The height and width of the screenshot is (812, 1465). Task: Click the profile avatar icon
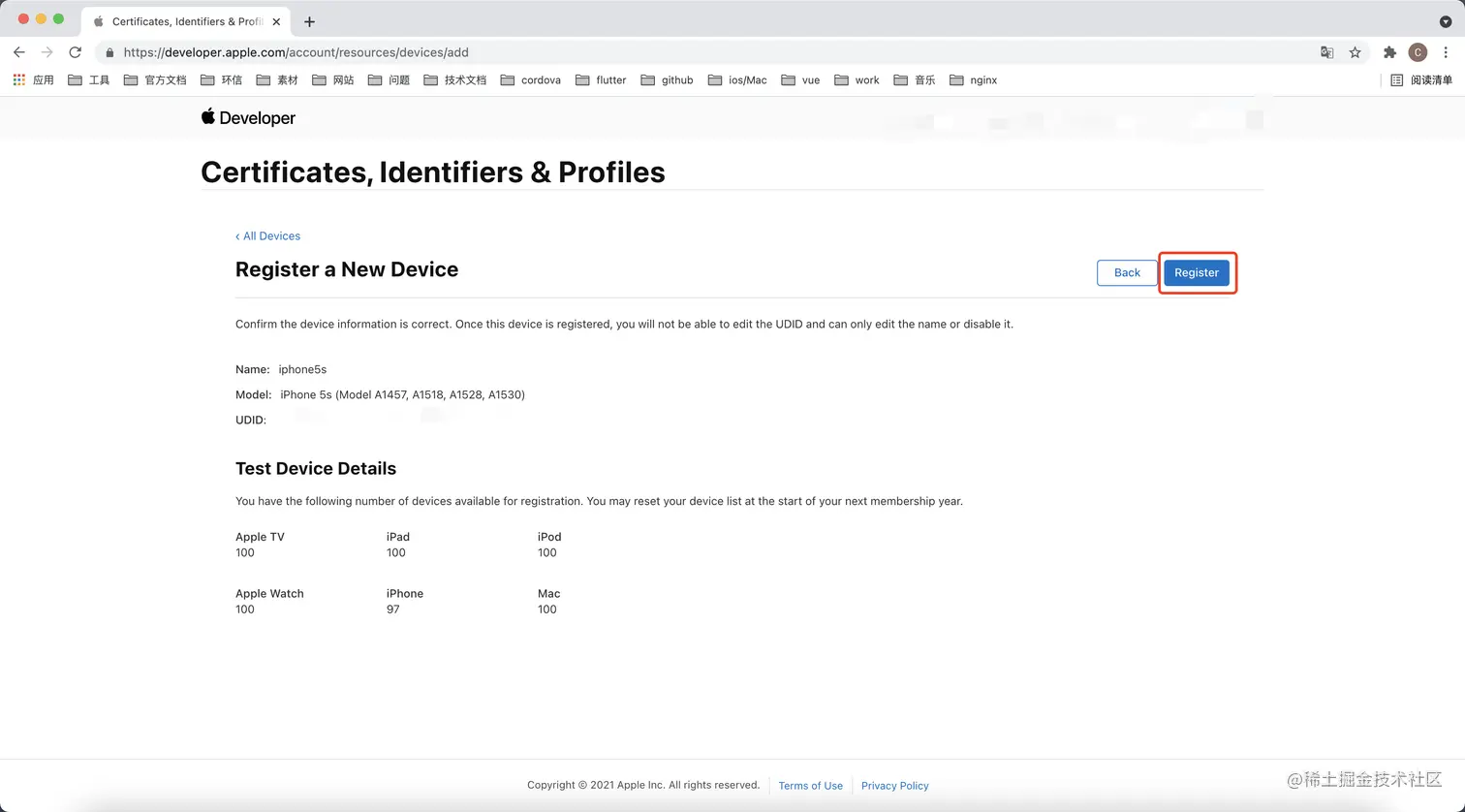coord(1418,52)
